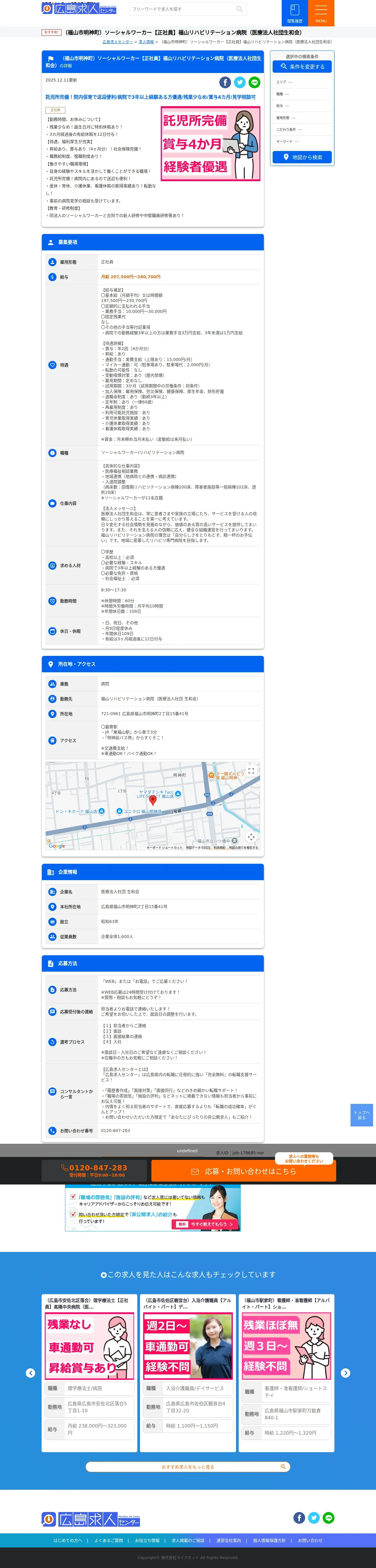Click the 休日・休暇 calendar icon
This screenshot has width=376, height=1568.
pos(52,631)
